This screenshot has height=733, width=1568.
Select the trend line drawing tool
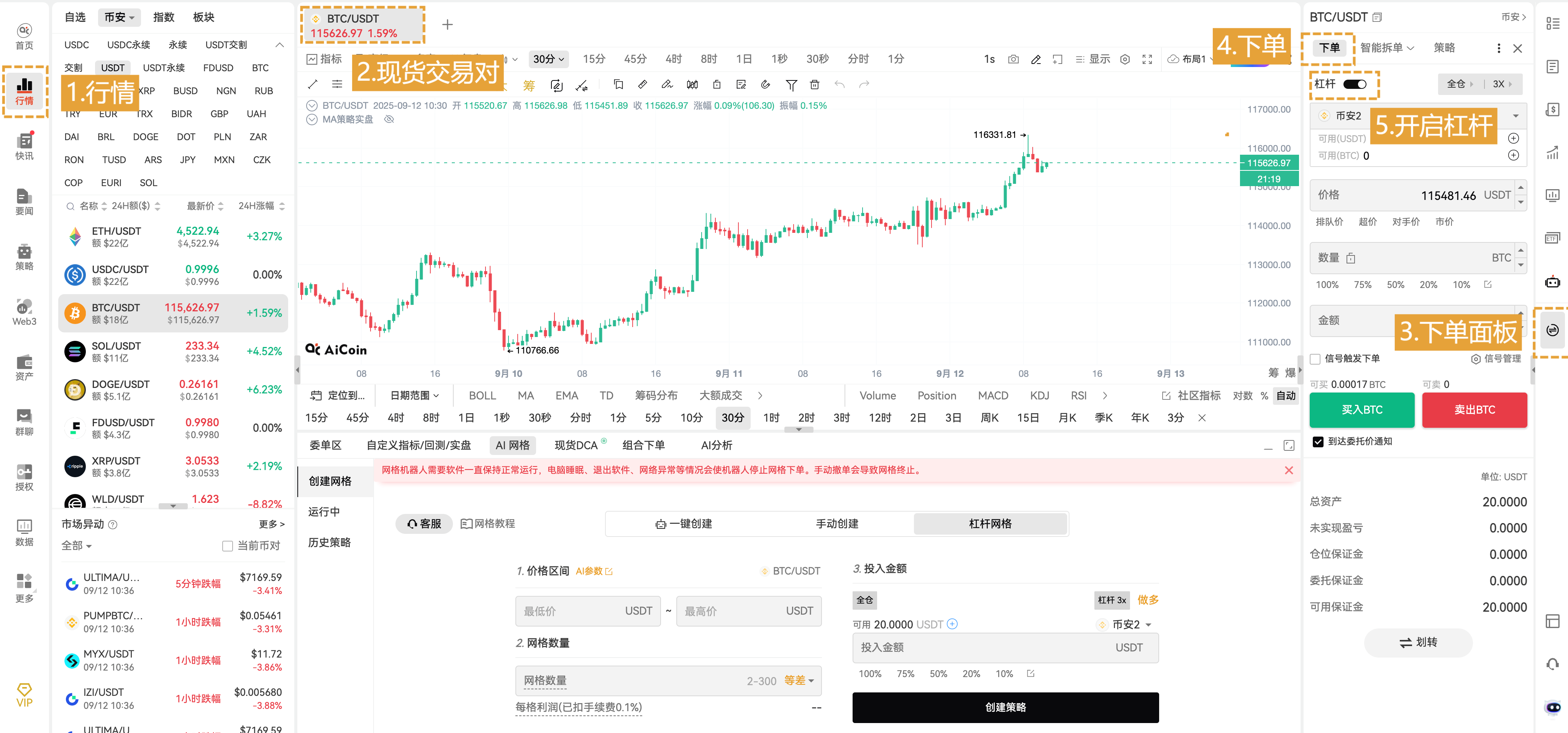point(312,85)
